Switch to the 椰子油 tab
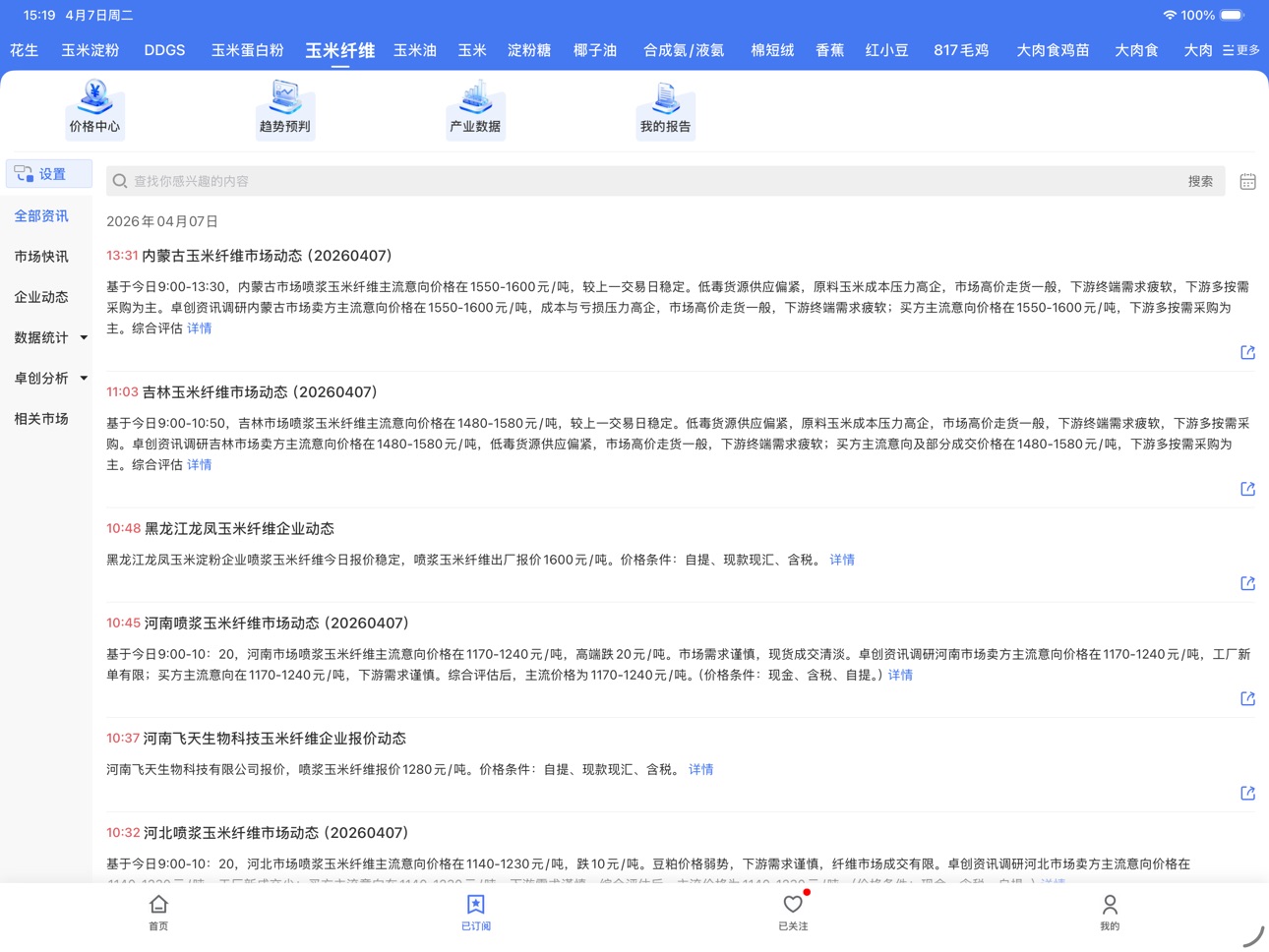The height and width of the screenshot is (952, 1269). (595, 50)
